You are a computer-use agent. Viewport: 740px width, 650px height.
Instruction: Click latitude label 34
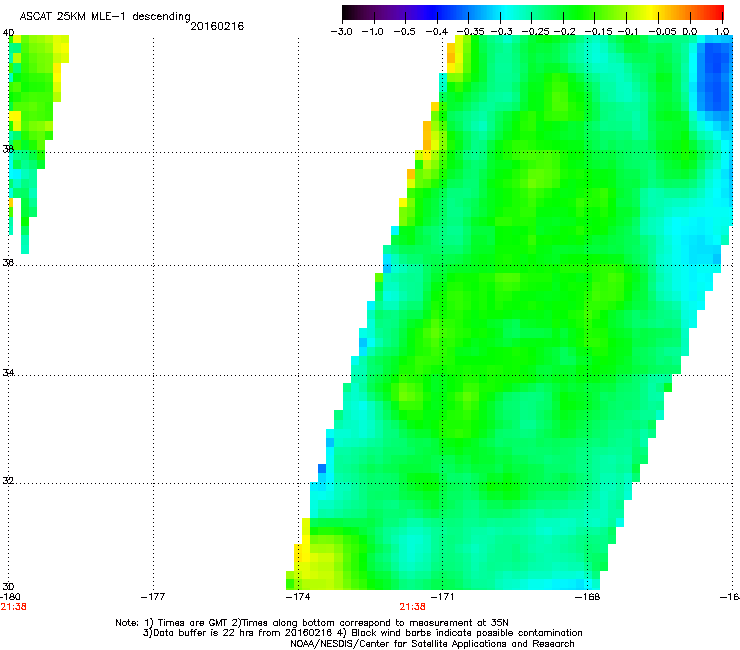[x=8, y=373]
